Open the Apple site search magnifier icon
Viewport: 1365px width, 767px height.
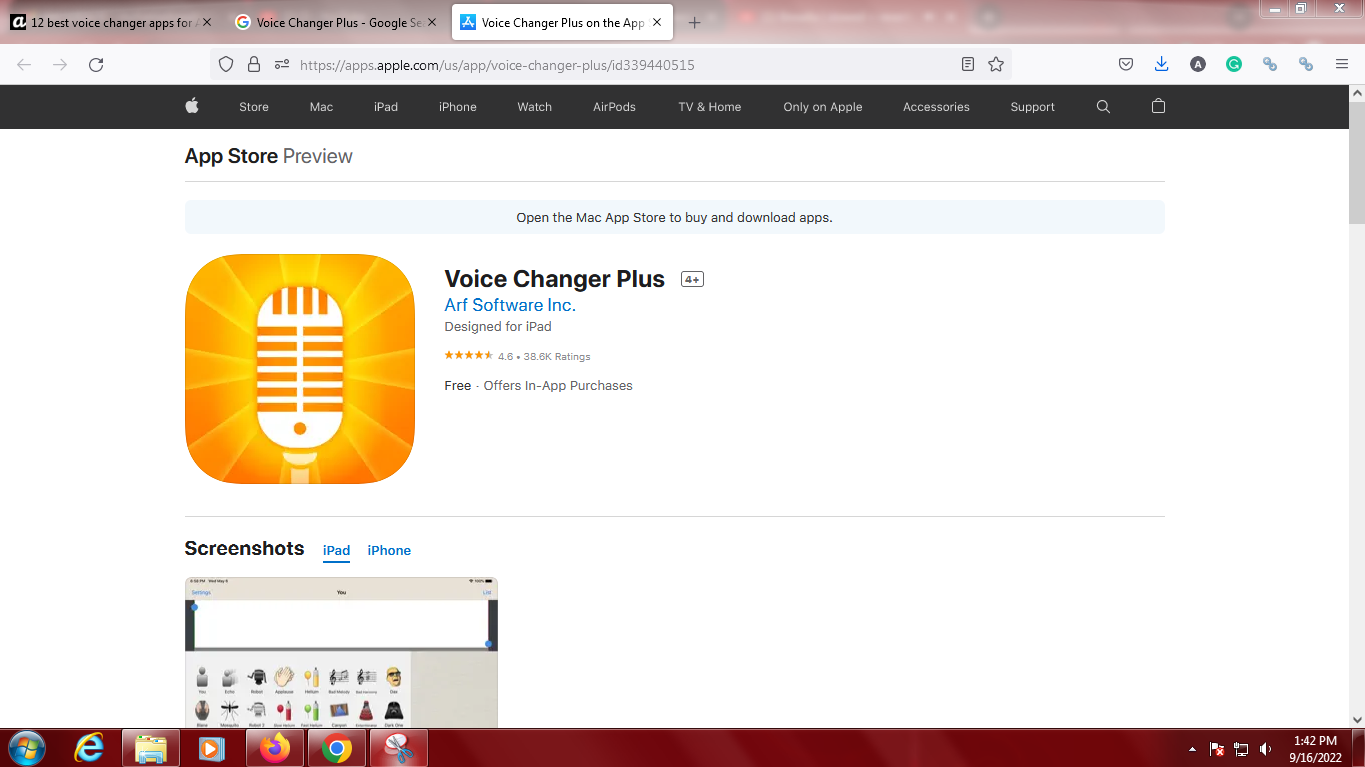(1103, 107)
